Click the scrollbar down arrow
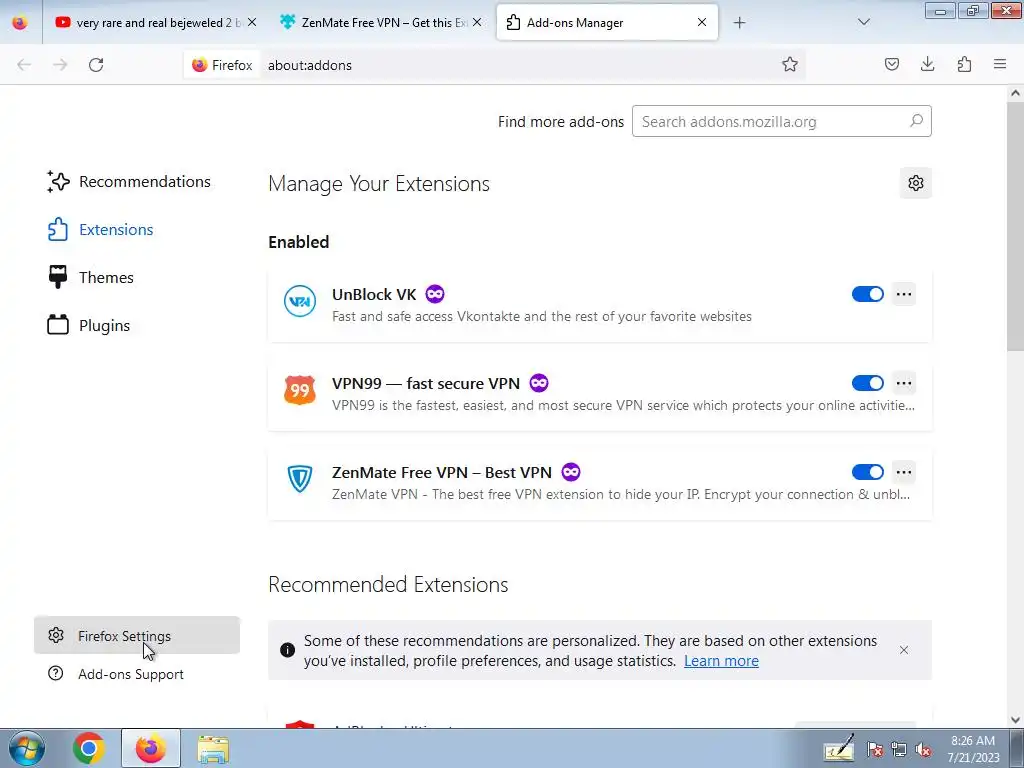Screen dimensions: 1024x768 (x=1015, y=720)
